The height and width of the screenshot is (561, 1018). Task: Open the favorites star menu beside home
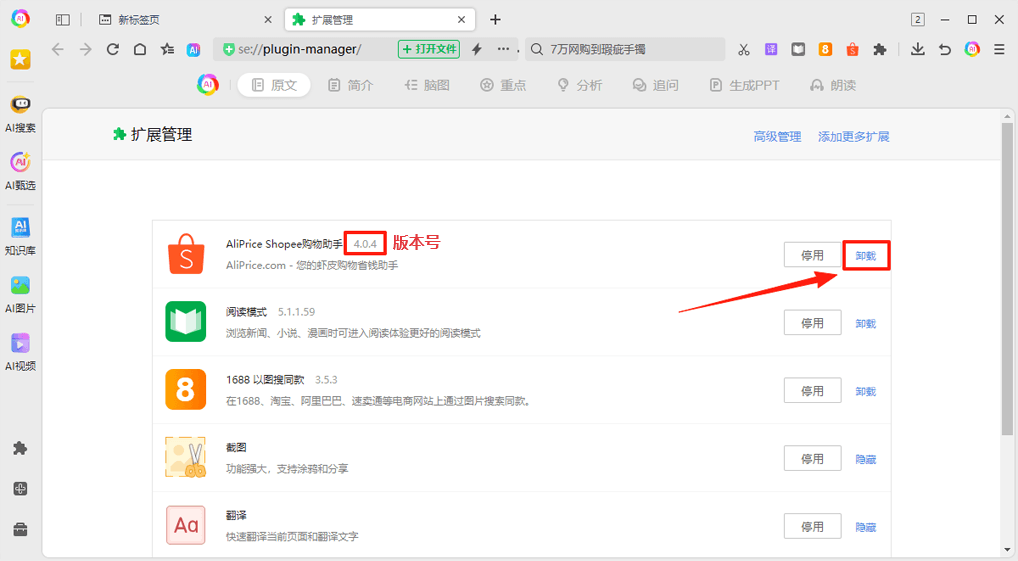click(x=167, y=49)
